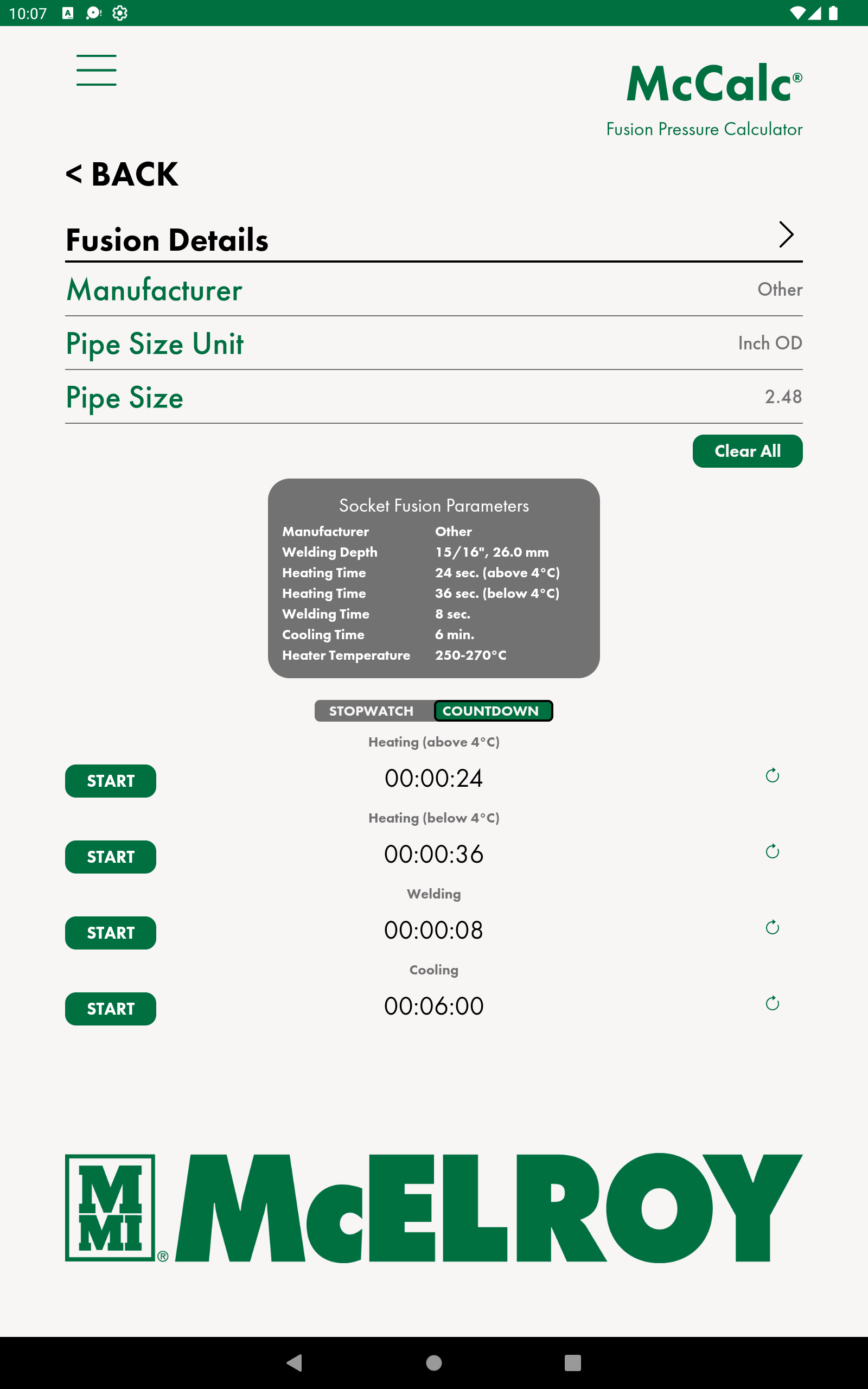Reset the Heating (above 4°C) timer icon
Screen dimensions: 868x1389
772,775
